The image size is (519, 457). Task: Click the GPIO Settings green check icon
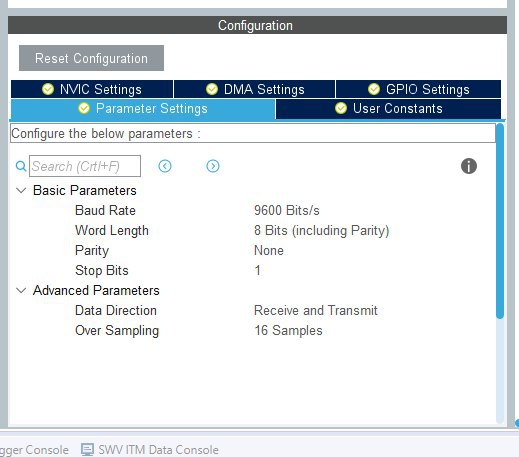[374, 89]
